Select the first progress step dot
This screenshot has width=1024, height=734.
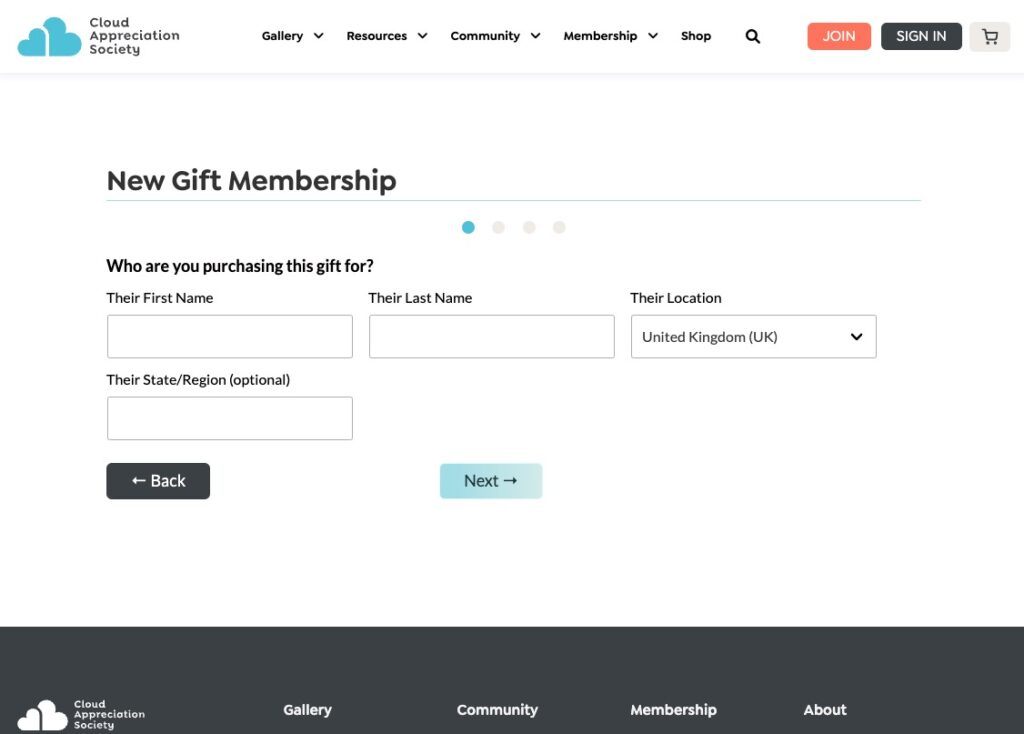click(x=468, y=227)
